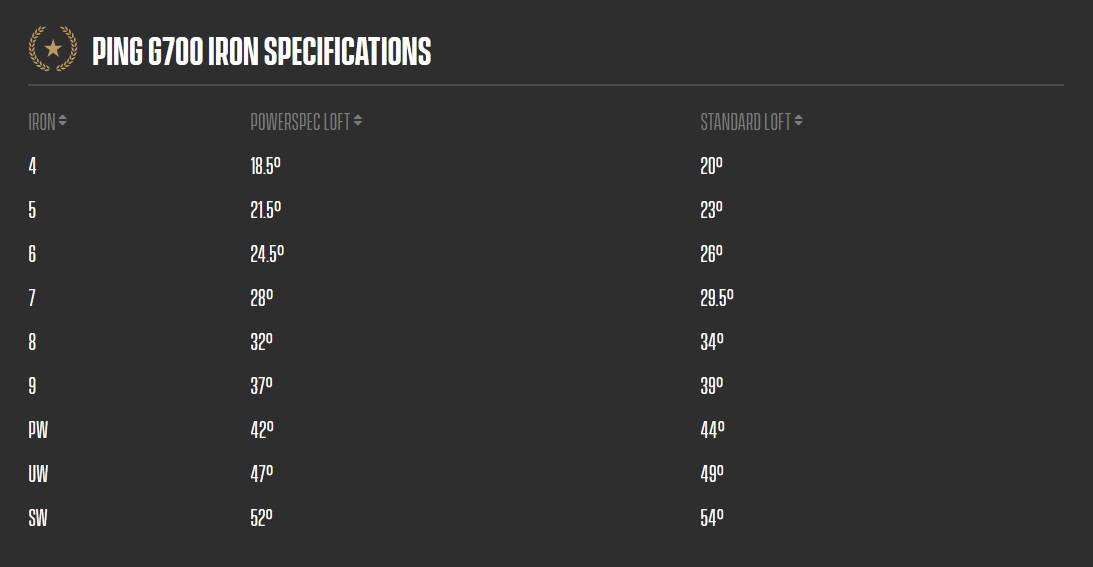Select the PW row label
1093x567 pixels.
coord(38,430)
